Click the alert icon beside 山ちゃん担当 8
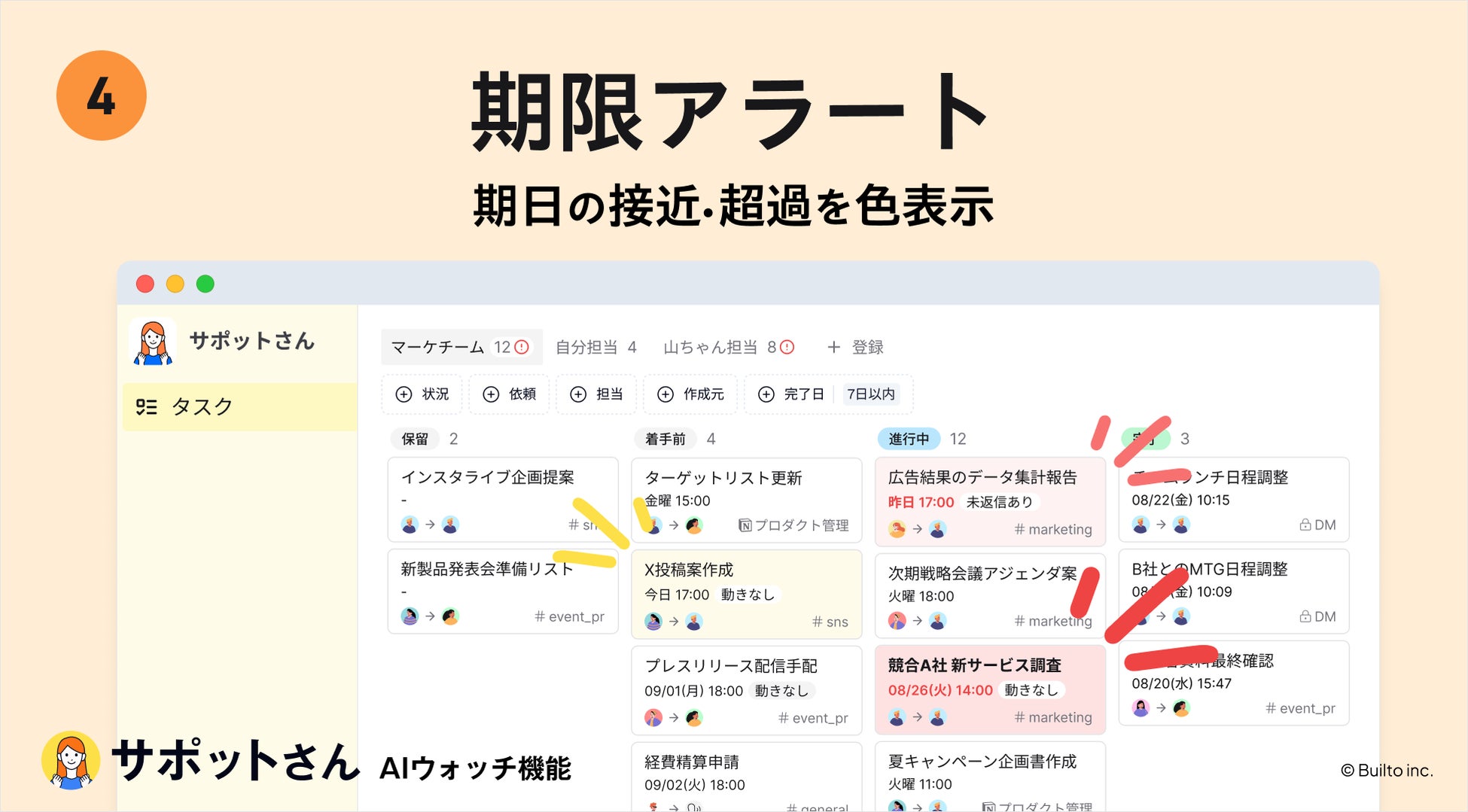Viewport: 1468px width, 812px height. 787,347
